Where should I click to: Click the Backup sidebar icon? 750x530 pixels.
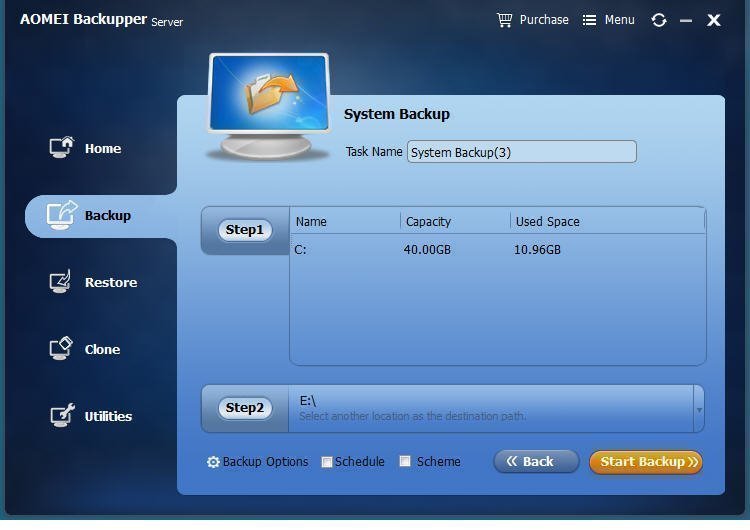coord(62,215)
